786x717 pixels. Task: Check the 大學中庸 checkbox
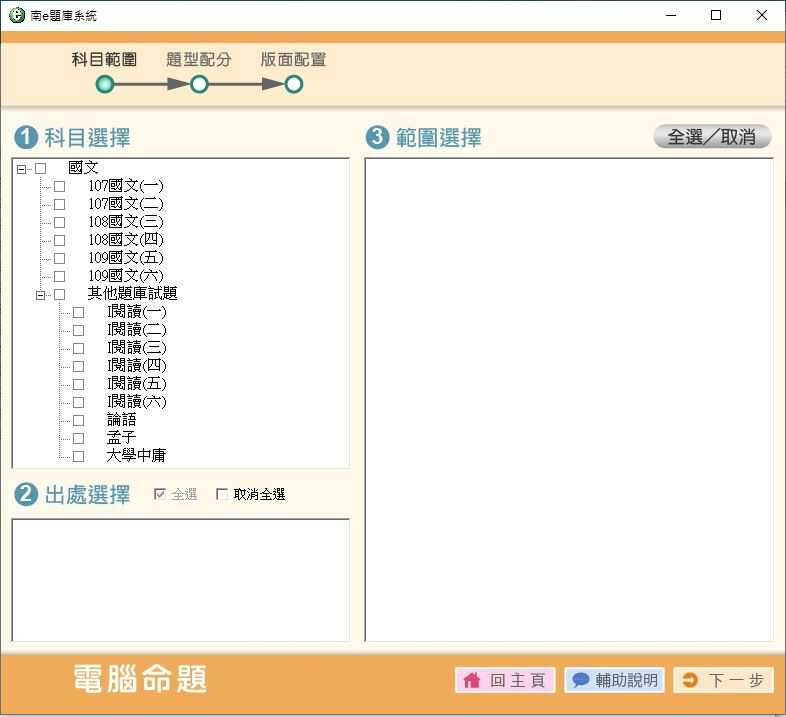[x=79, y=456]
